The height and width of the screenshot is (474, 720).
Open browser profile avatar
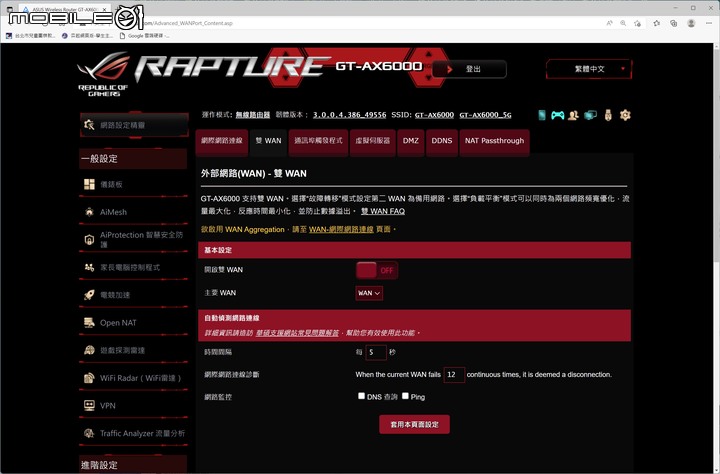691,23
